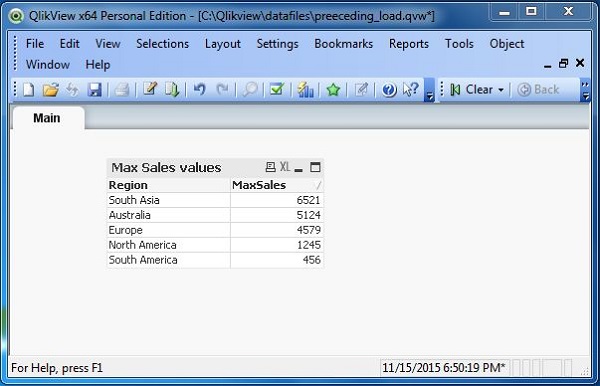Click the window resize grip corner

click(585, 371)
